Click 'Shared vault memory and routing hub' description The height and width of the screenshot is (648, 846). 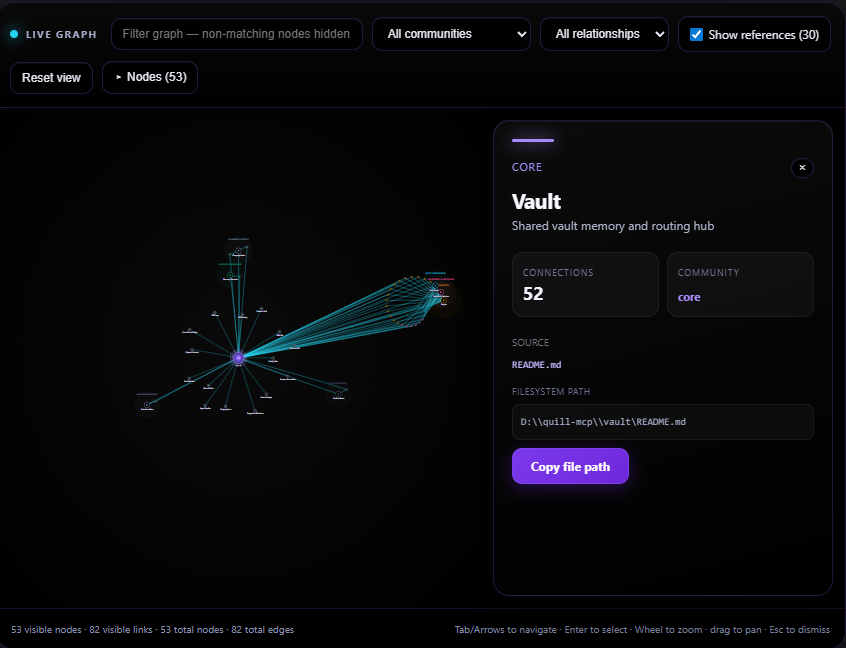[613, 226]
